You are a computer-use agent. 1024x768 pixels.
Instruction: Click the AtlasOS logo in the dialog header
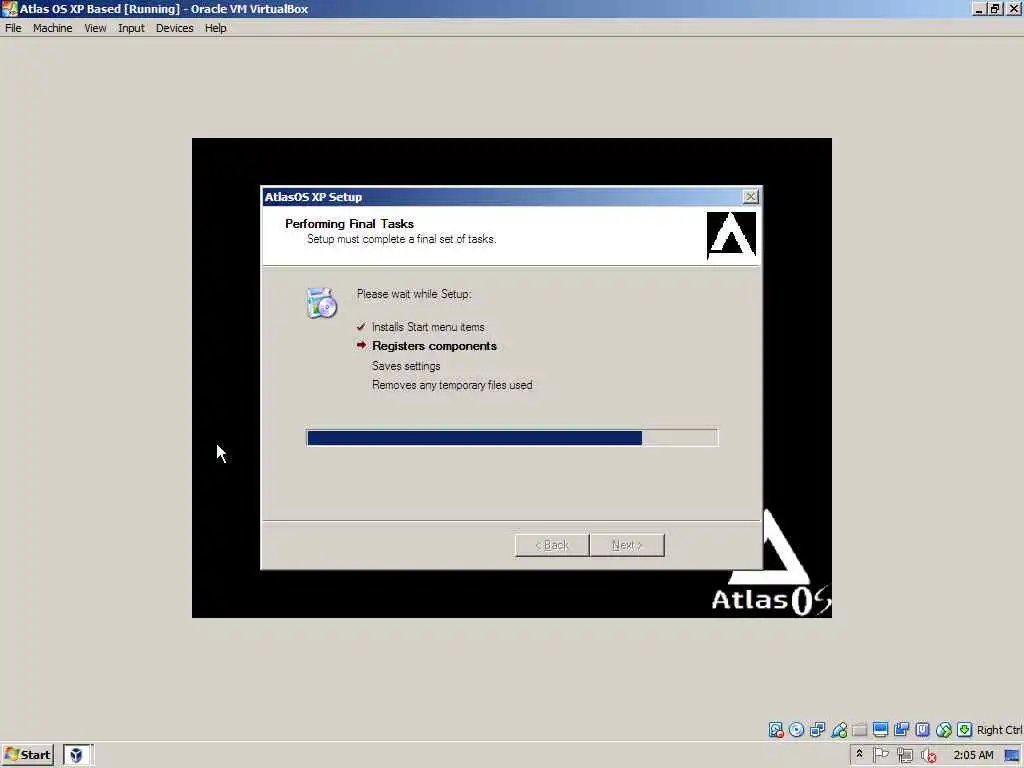click(731, 235)
